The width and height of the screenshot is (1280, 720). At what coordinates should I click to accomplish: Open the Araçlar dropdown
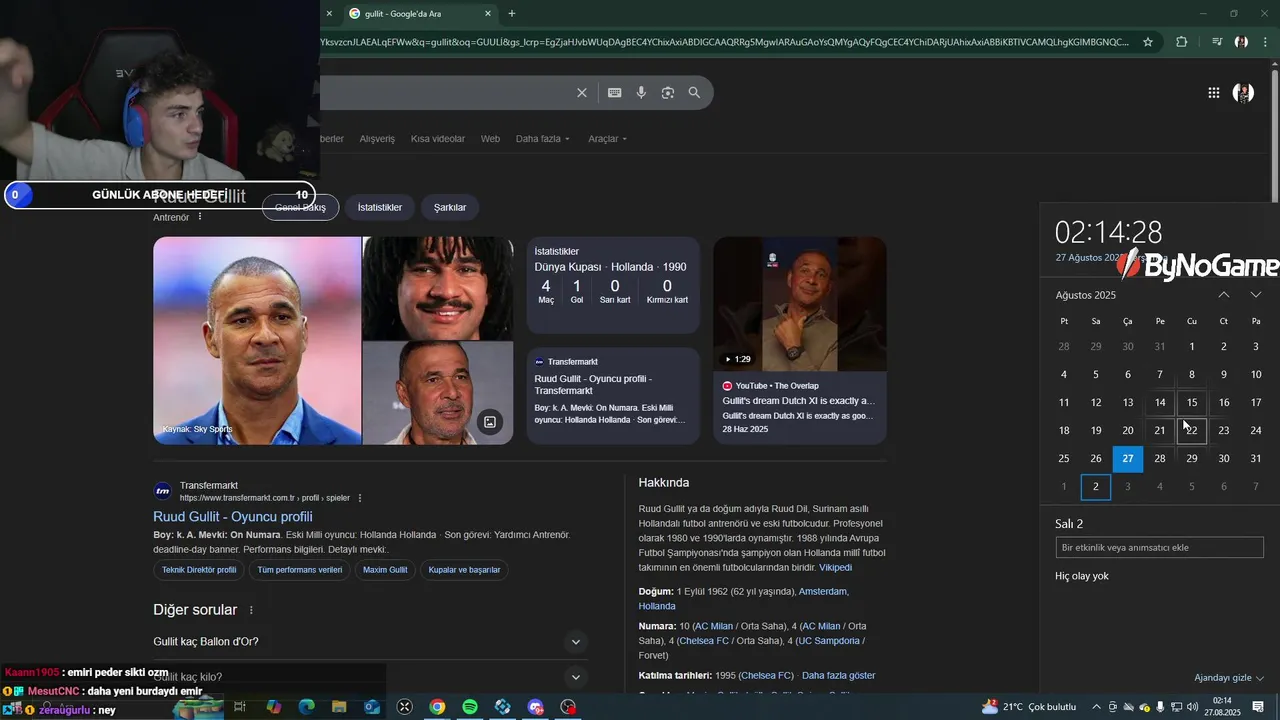(x=607, y=139)
